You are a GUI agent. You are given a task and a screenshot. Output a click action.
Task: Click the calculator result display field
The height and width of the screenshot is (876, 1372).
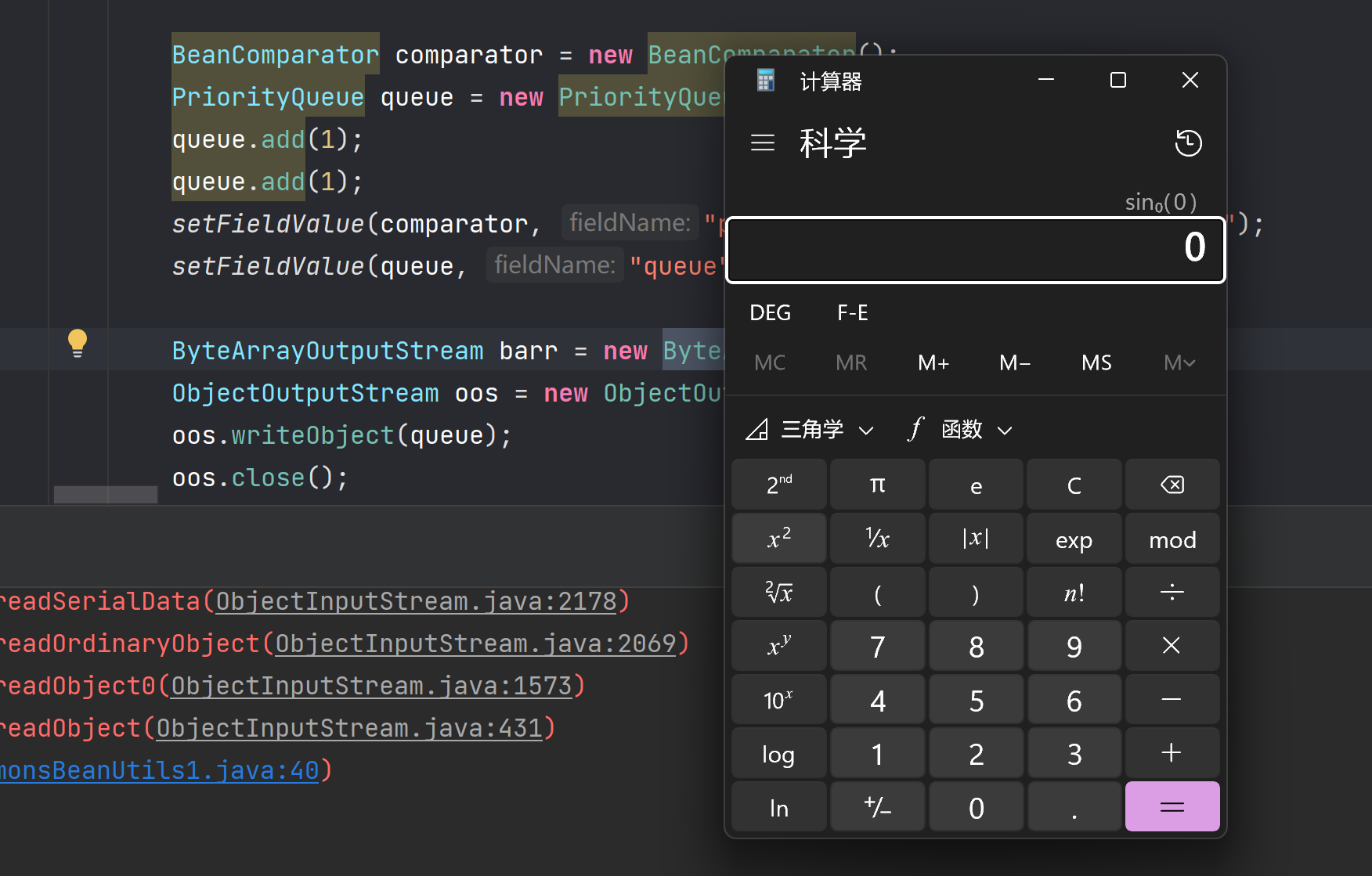tap(976, 250)
